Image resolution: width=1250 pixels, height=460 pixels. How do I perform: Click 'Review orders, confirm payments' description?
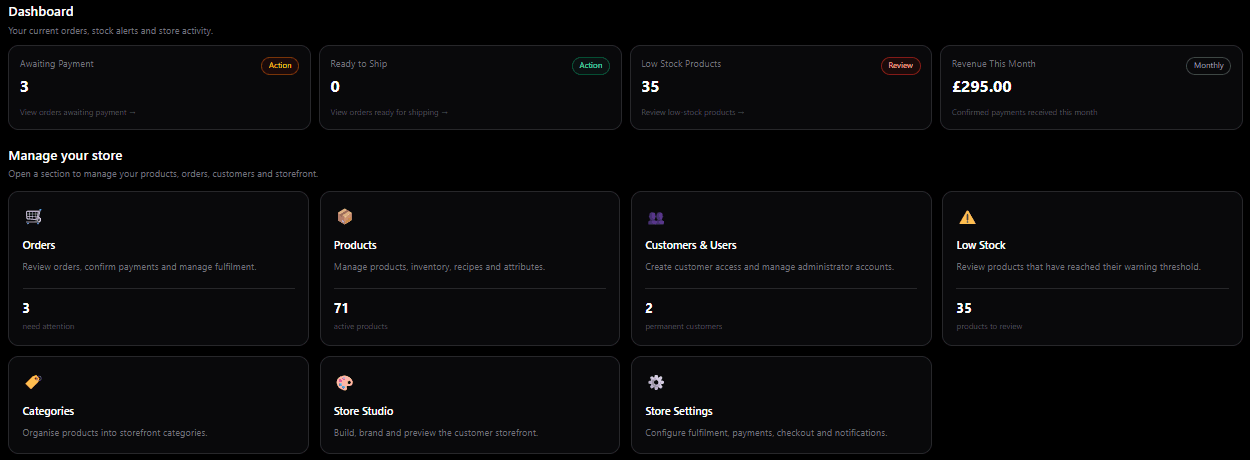(x=139, y=267)
